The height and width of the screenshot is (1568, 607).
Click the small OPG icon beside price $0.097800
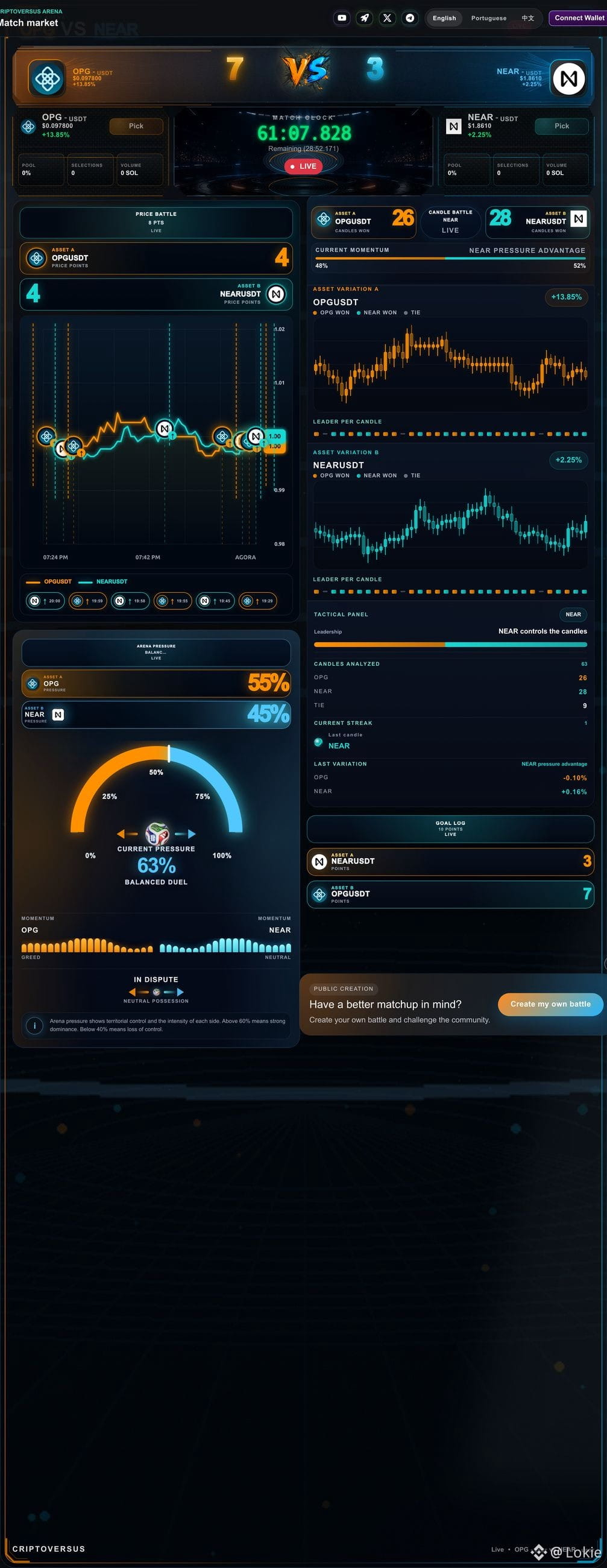[28, 126]
